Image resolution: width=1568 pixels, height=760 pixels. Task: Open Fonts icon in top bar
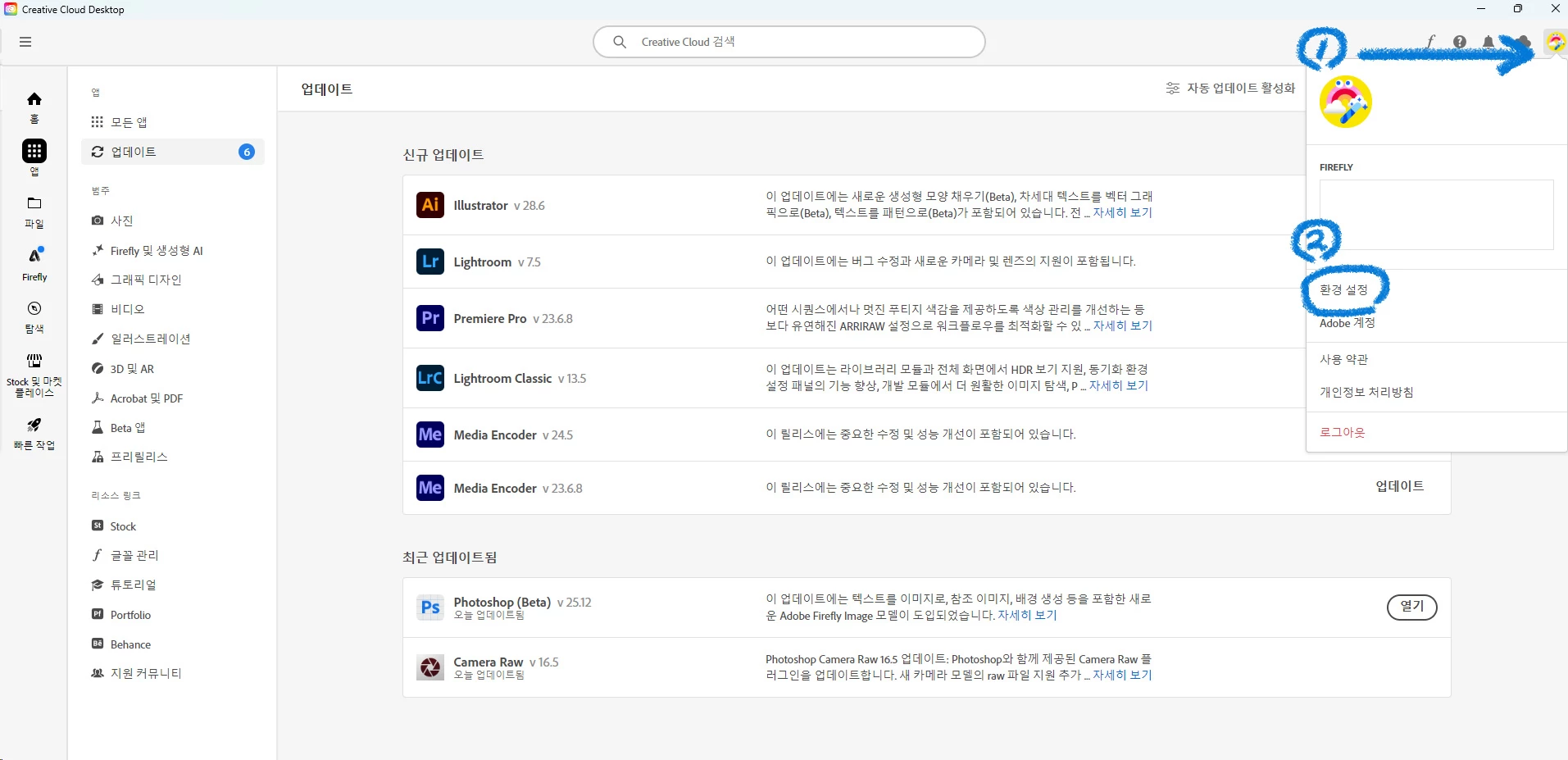pyautogui.click(x=1431, y=42)
